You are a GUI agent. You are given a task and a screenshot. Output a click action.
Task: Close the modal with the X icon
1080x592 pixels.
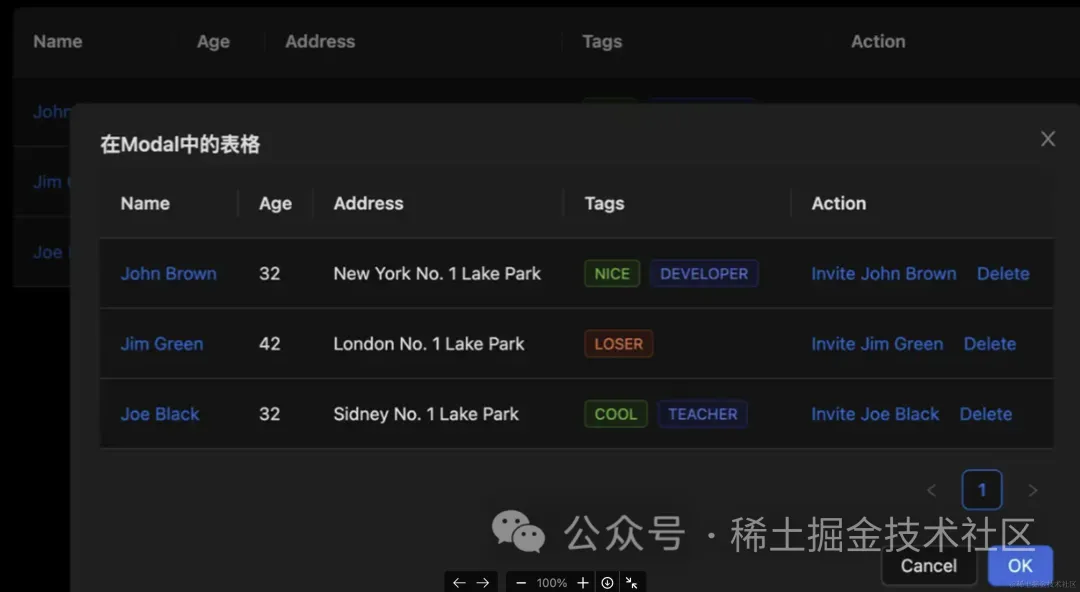pyautogui.click(x=1048, y=139)
